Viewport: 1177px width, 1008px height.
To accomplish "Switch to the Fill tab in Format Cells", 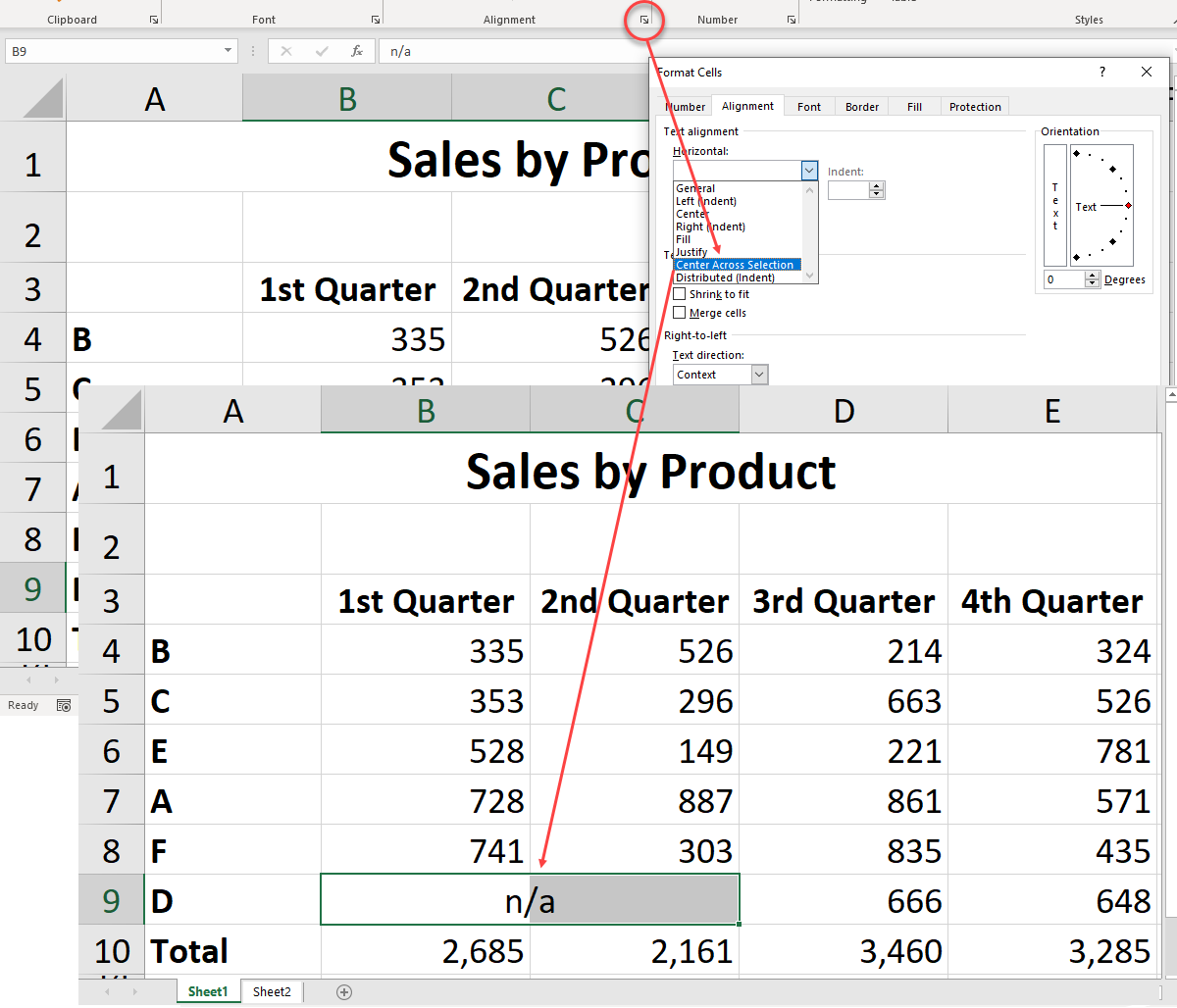I will (x=914, y=107).
